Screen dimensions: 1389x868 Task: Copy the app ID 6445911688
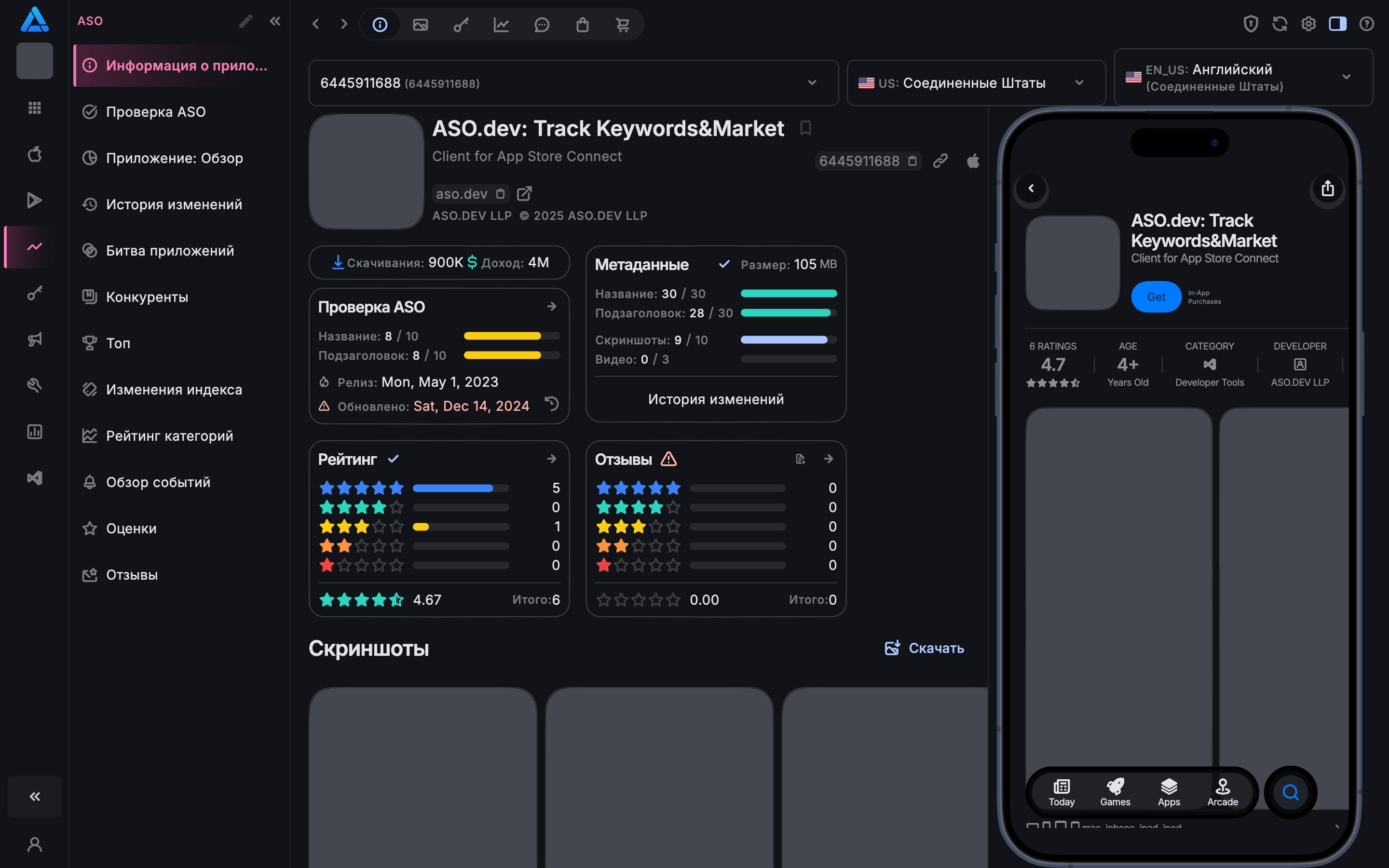[912, 161]
